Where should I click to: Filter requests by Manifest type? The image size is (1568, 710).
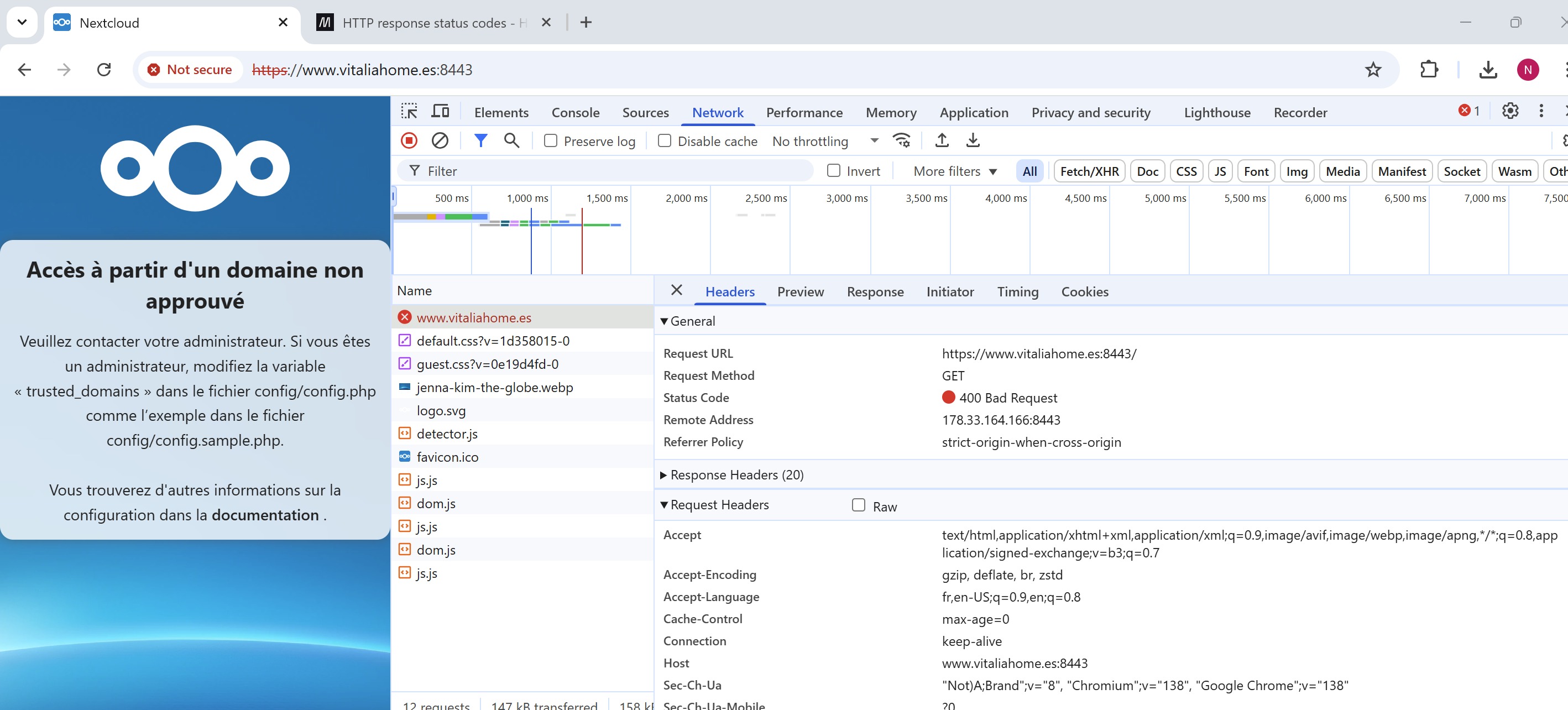tap(1401, 171)
